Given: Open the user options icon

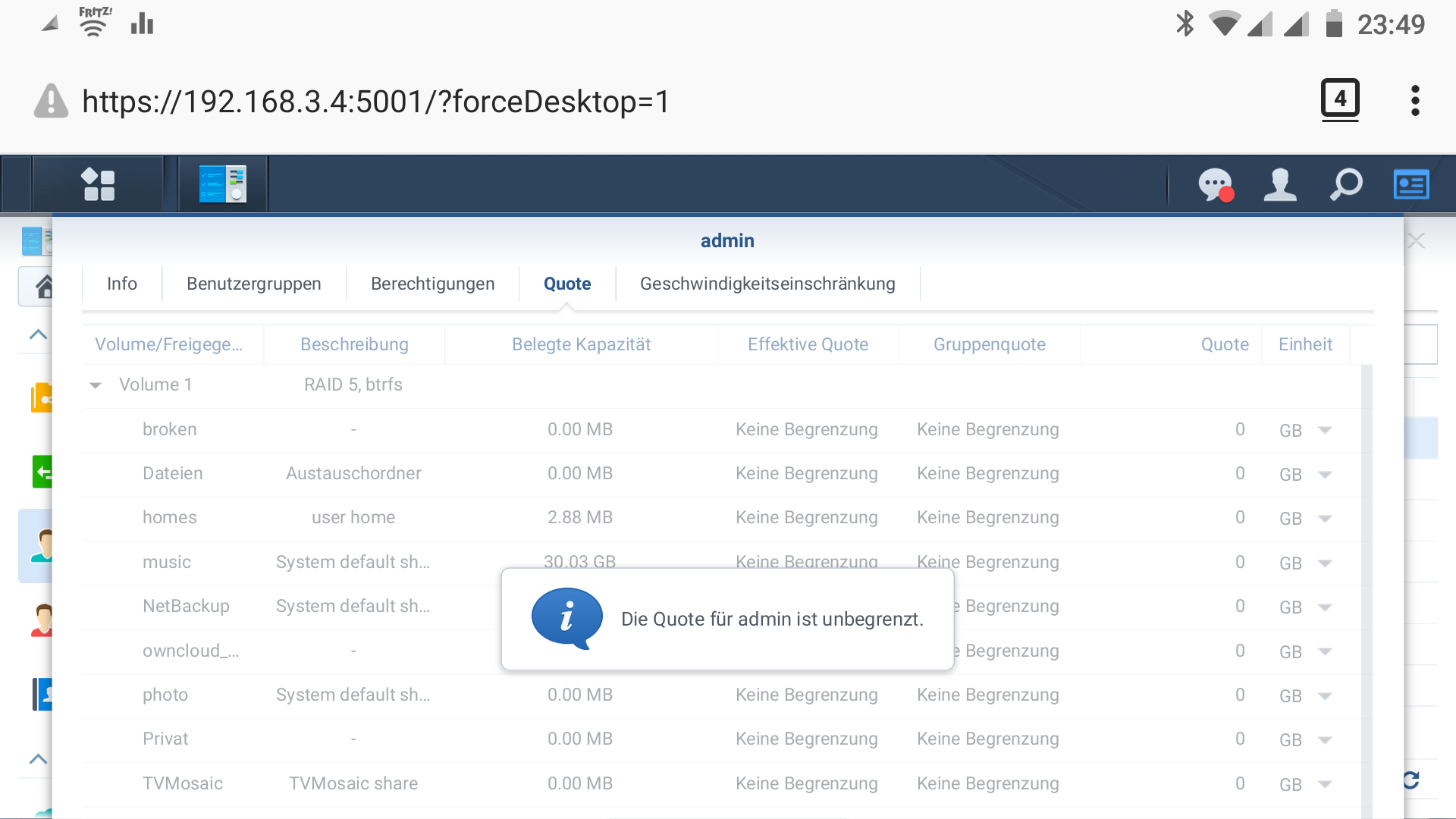Looking at the screenshot, I should pyautogui.click(x=1280, y=185).
